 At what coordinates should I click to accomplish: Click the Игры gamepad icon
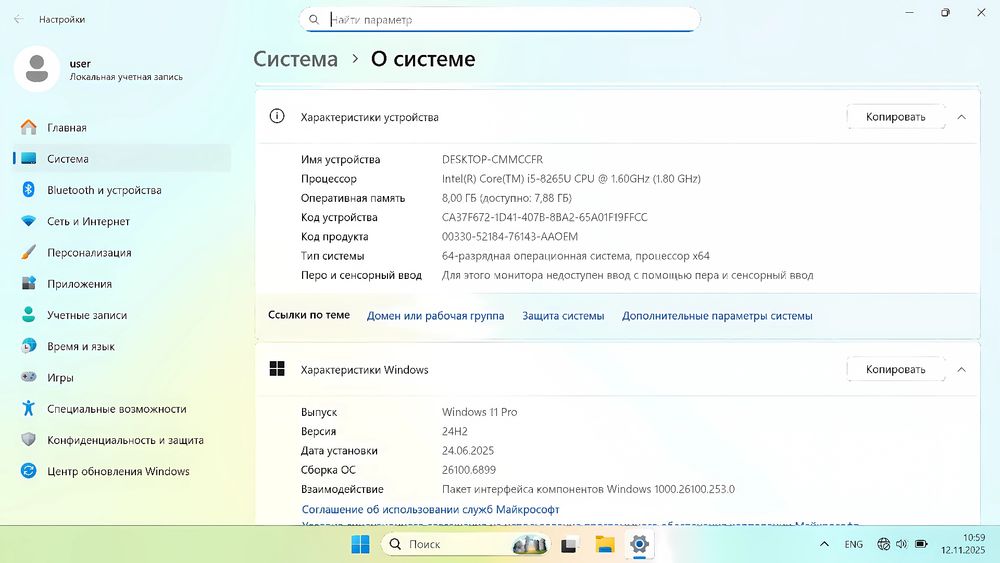(x=29, y=377)
